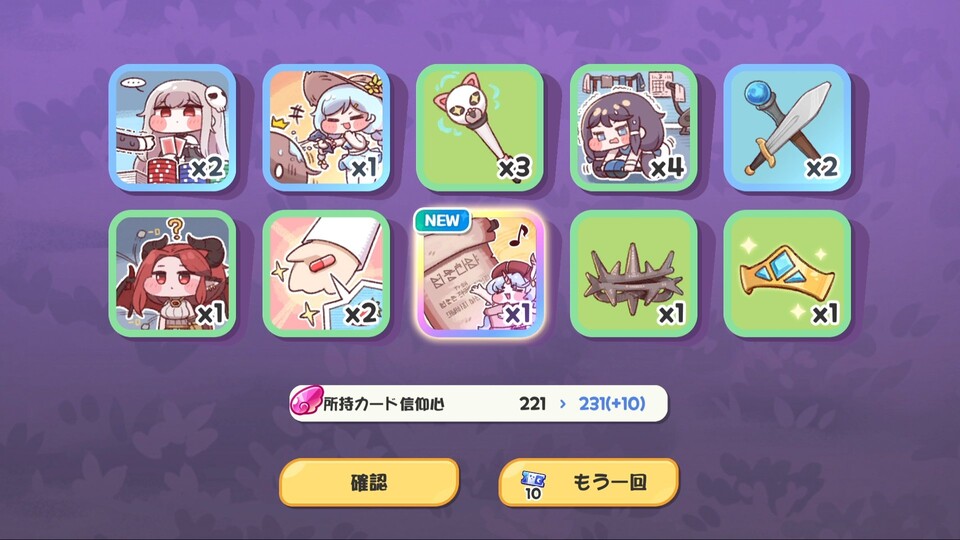
Task: Open the red-haired horned demon card
Action: [x=173, y=274]
